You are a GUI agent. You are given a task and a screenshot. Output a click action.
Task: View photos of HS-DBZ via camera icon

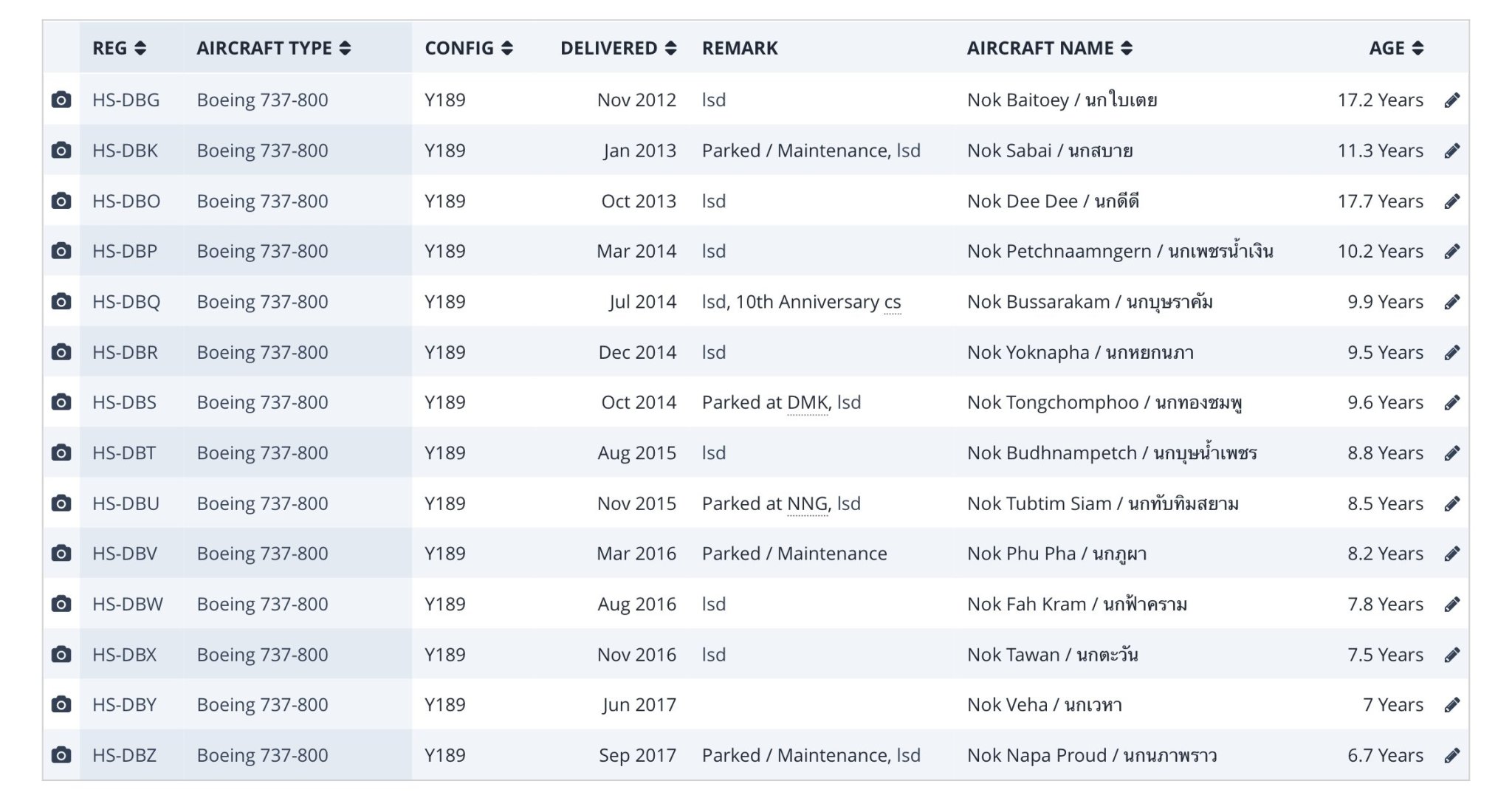click(61, 755)
